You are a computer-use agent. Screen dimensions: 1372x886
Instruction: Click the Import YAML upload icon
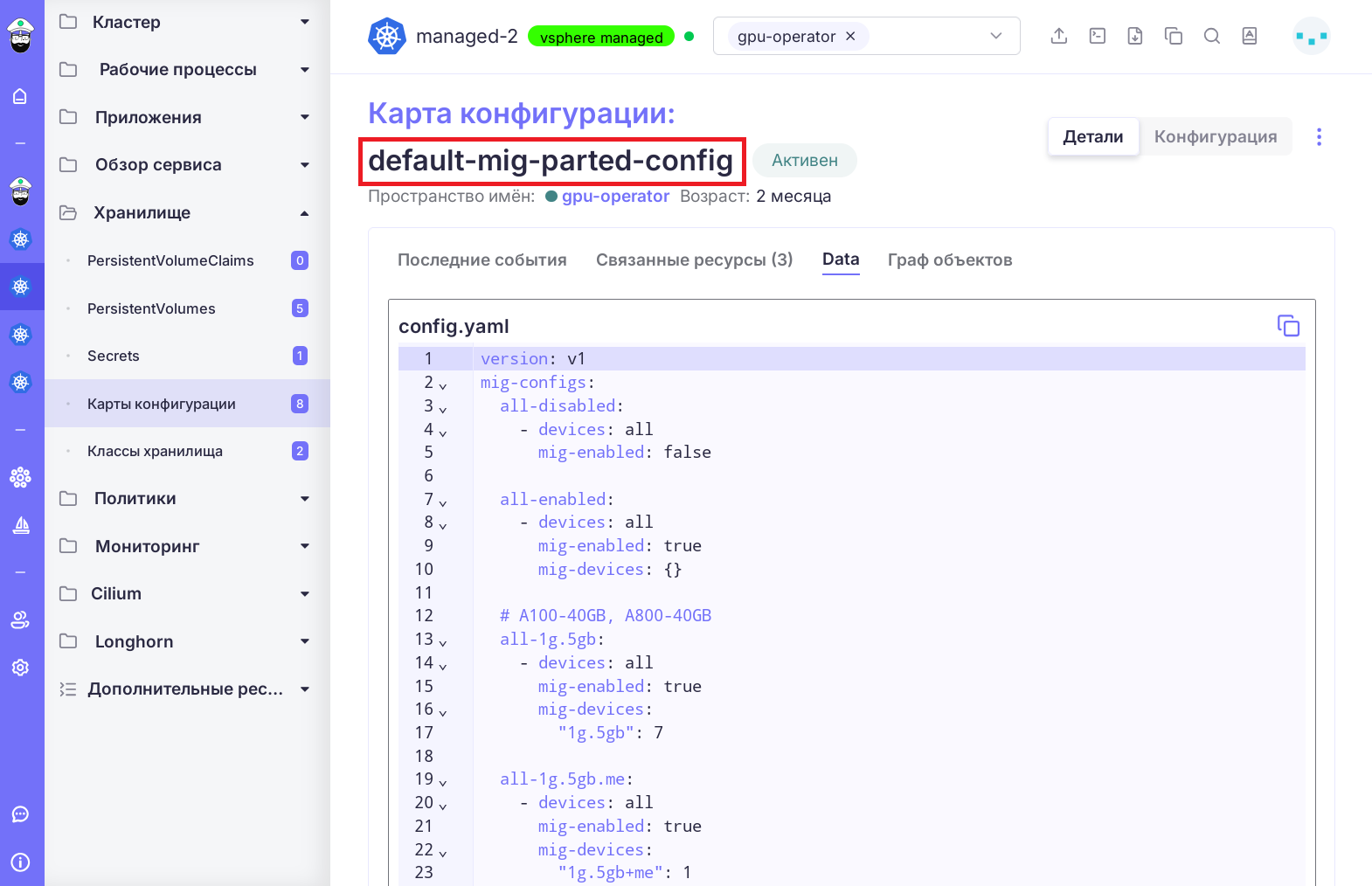tap(1059, 36)
